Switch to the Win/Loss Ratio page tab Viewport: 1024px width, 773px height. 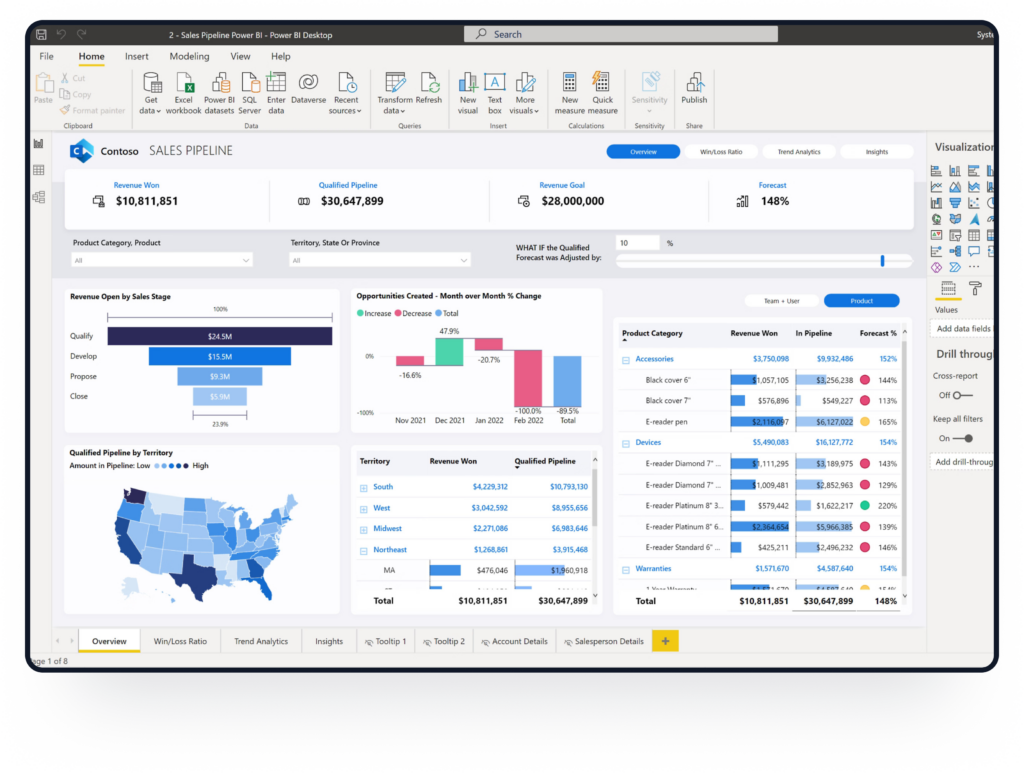pyautogui.click(x=180, y=641)
